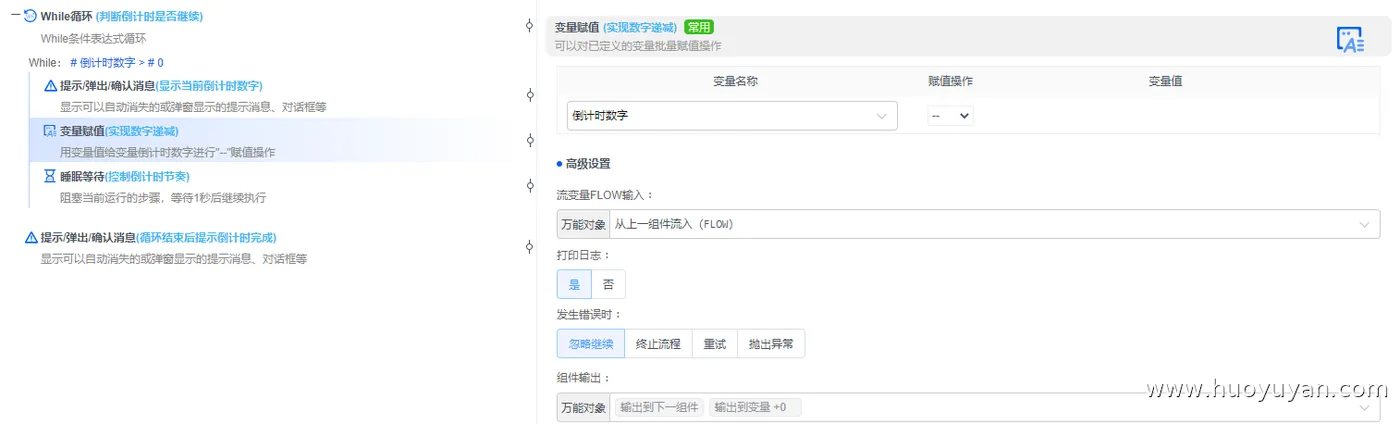This screenshot has height=424, width=1400.
Task: Open the 倒计时数字 variable name dropdown
Action: (732, 116)
